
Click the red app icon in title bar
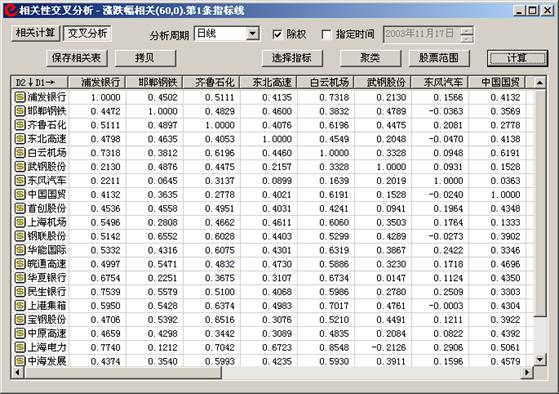tap(11, 10)
